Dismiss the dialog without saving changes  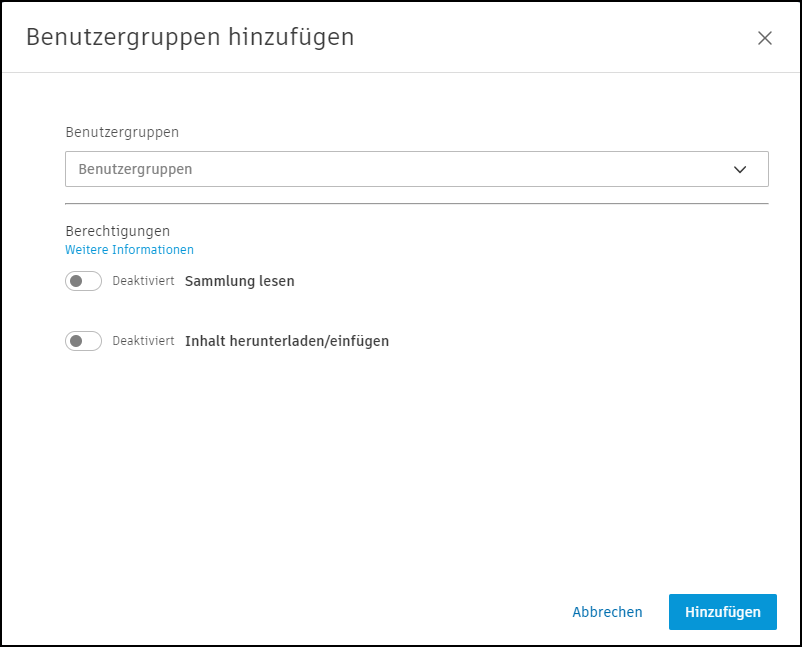click(x=607, y=611)
